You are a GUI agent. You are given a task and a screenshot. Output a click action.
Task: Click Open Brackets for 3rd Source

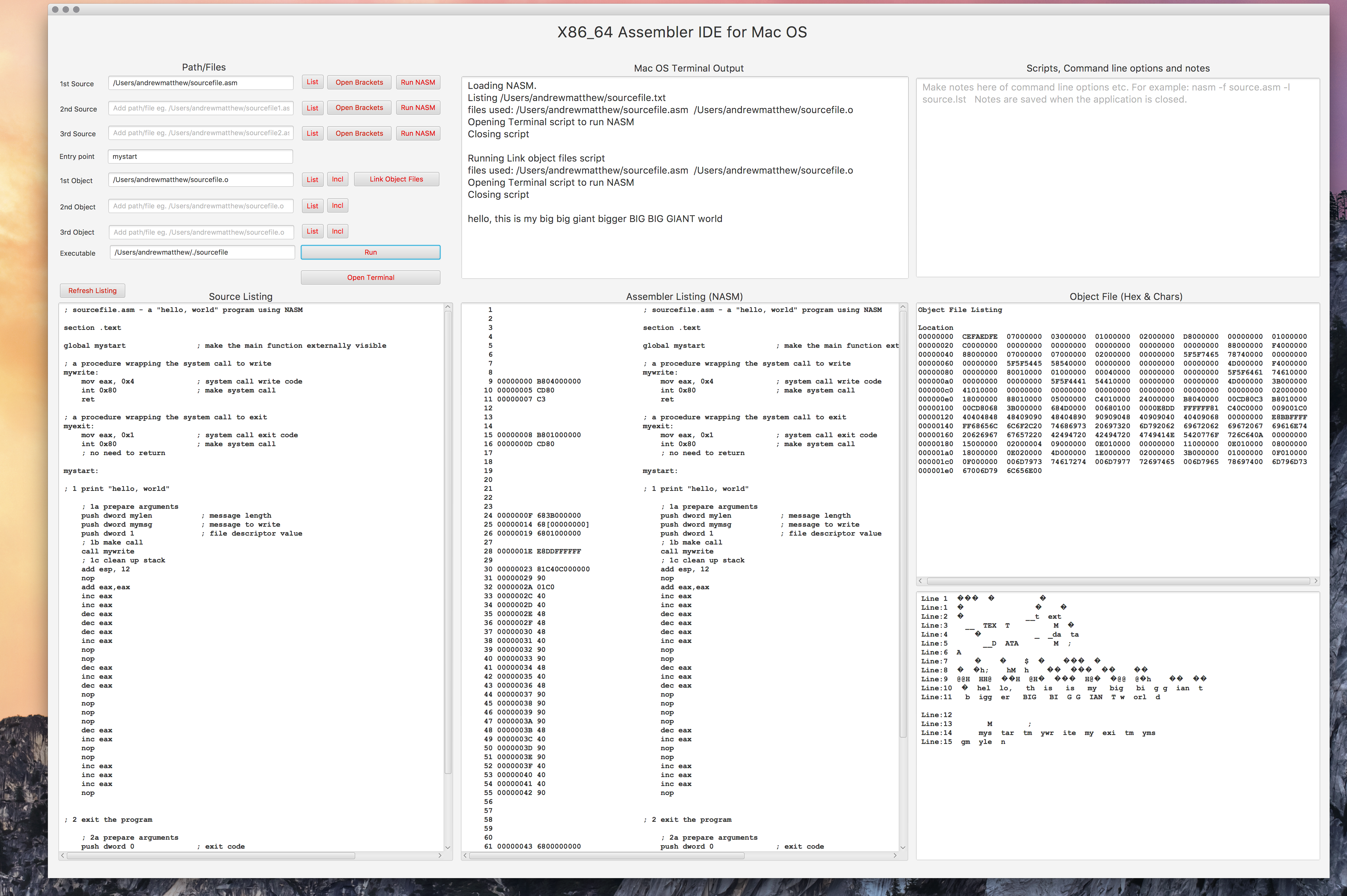pos(359,133)
